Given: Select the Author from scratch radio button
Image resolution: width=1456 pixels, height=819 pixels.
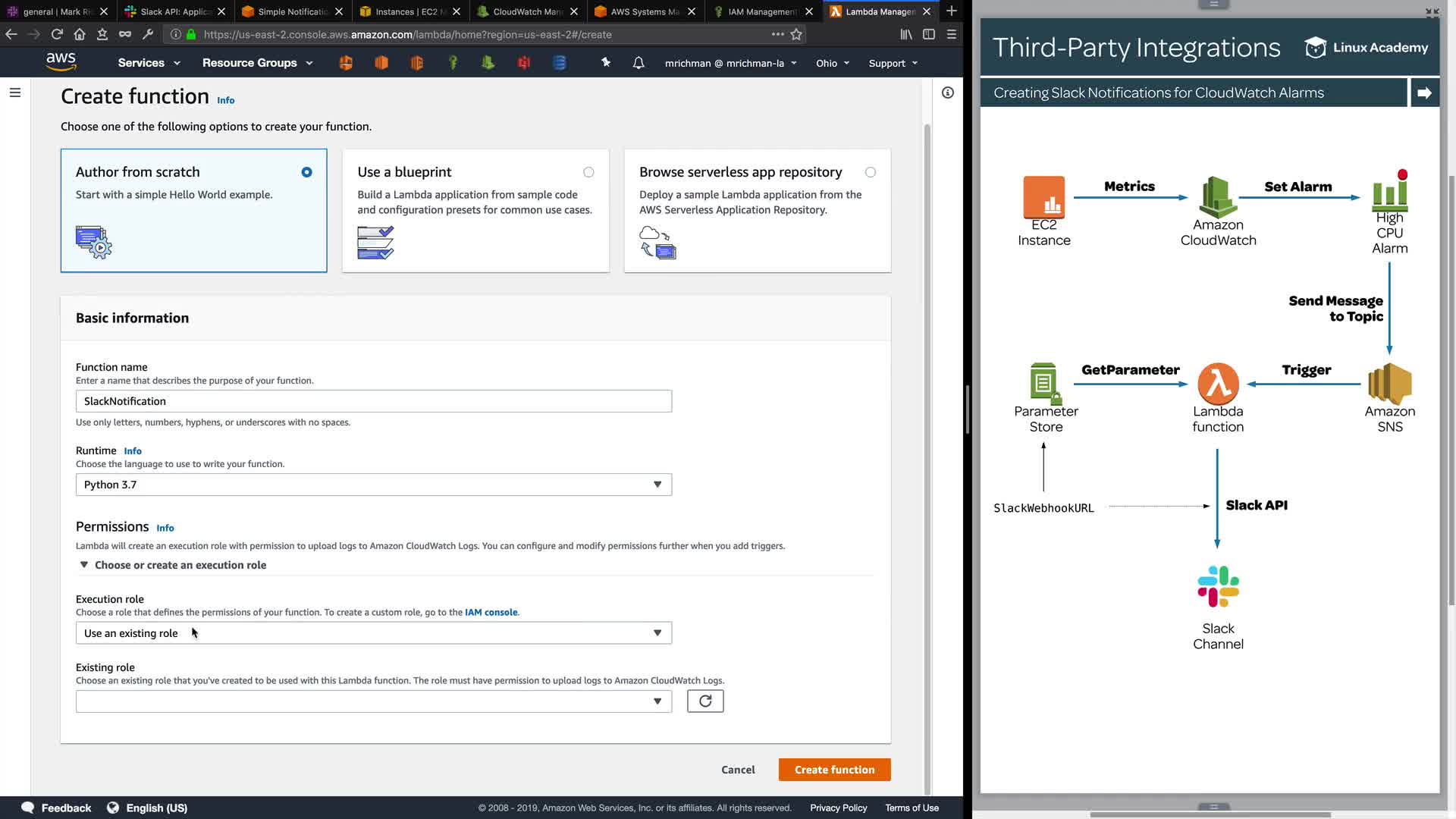Looking at the screenshot, I should [306, 172].
